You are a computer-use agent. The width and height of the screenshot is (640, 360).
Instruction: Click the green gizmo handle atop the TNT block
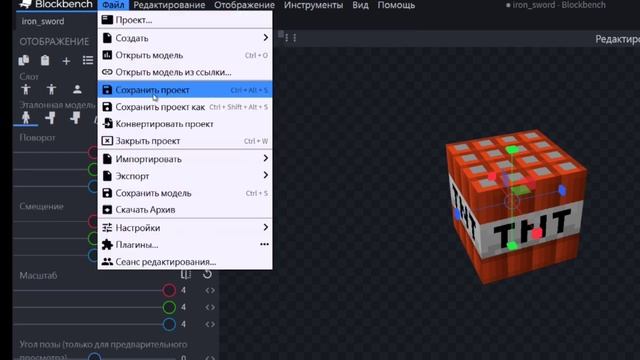[x=512, y=150]
